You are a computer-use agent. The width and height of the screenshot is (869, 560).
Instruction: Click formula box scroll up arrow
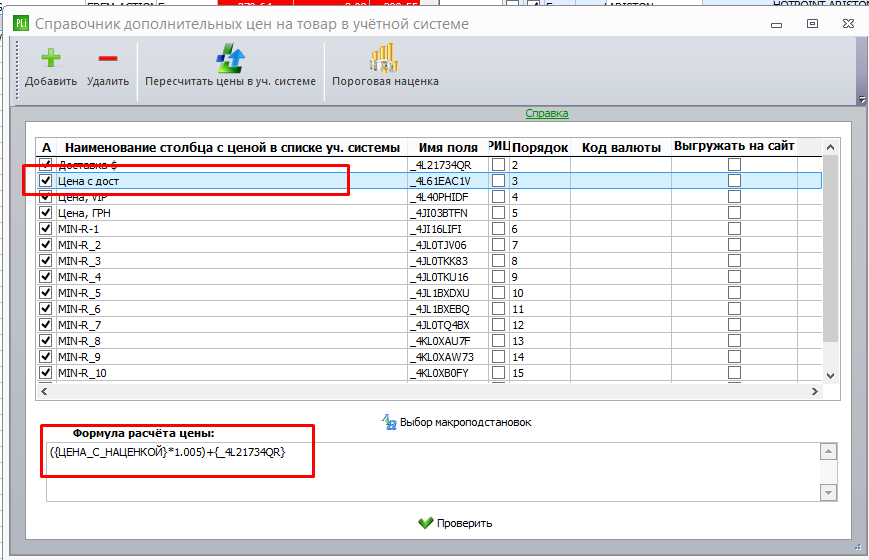pos(828,451)
